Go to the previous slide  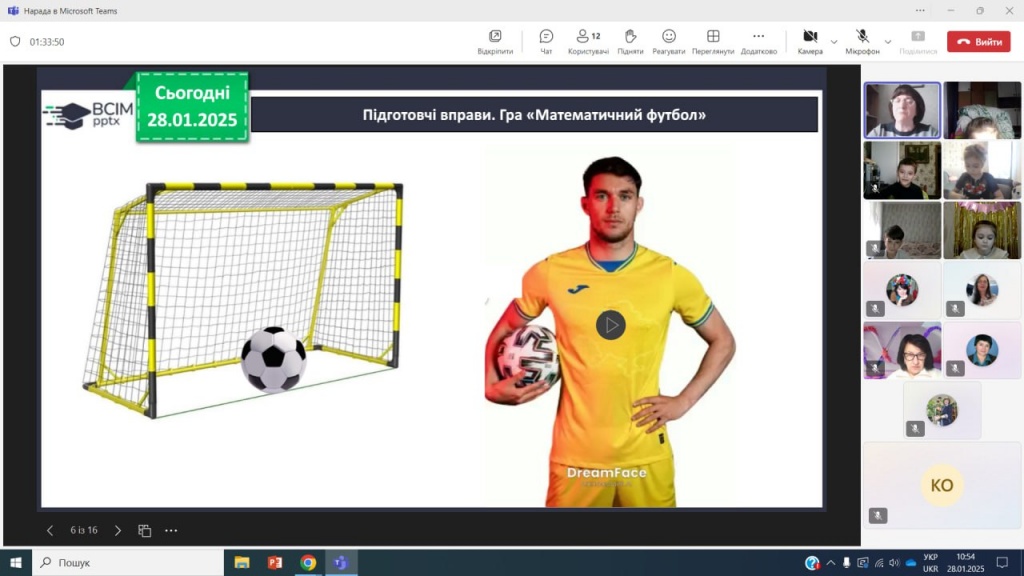[50, 530]
